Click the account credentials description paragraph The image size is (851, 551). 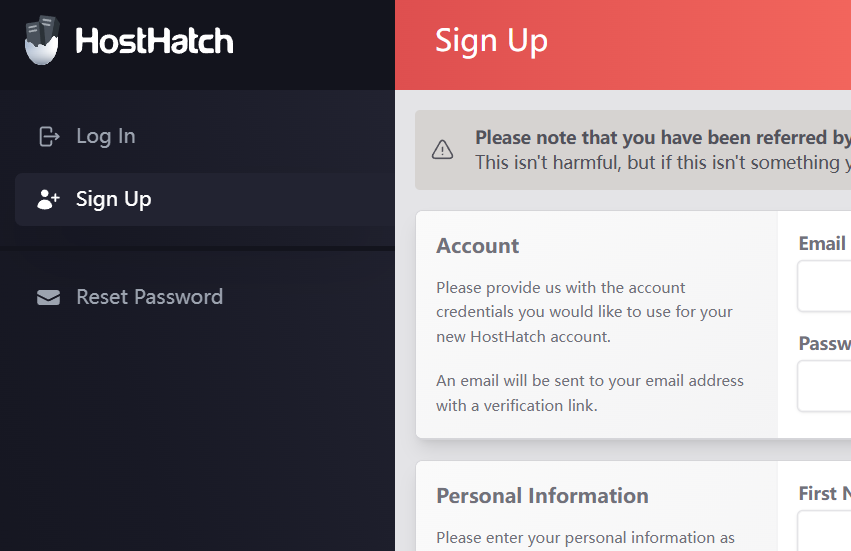[x=584, y=312]
